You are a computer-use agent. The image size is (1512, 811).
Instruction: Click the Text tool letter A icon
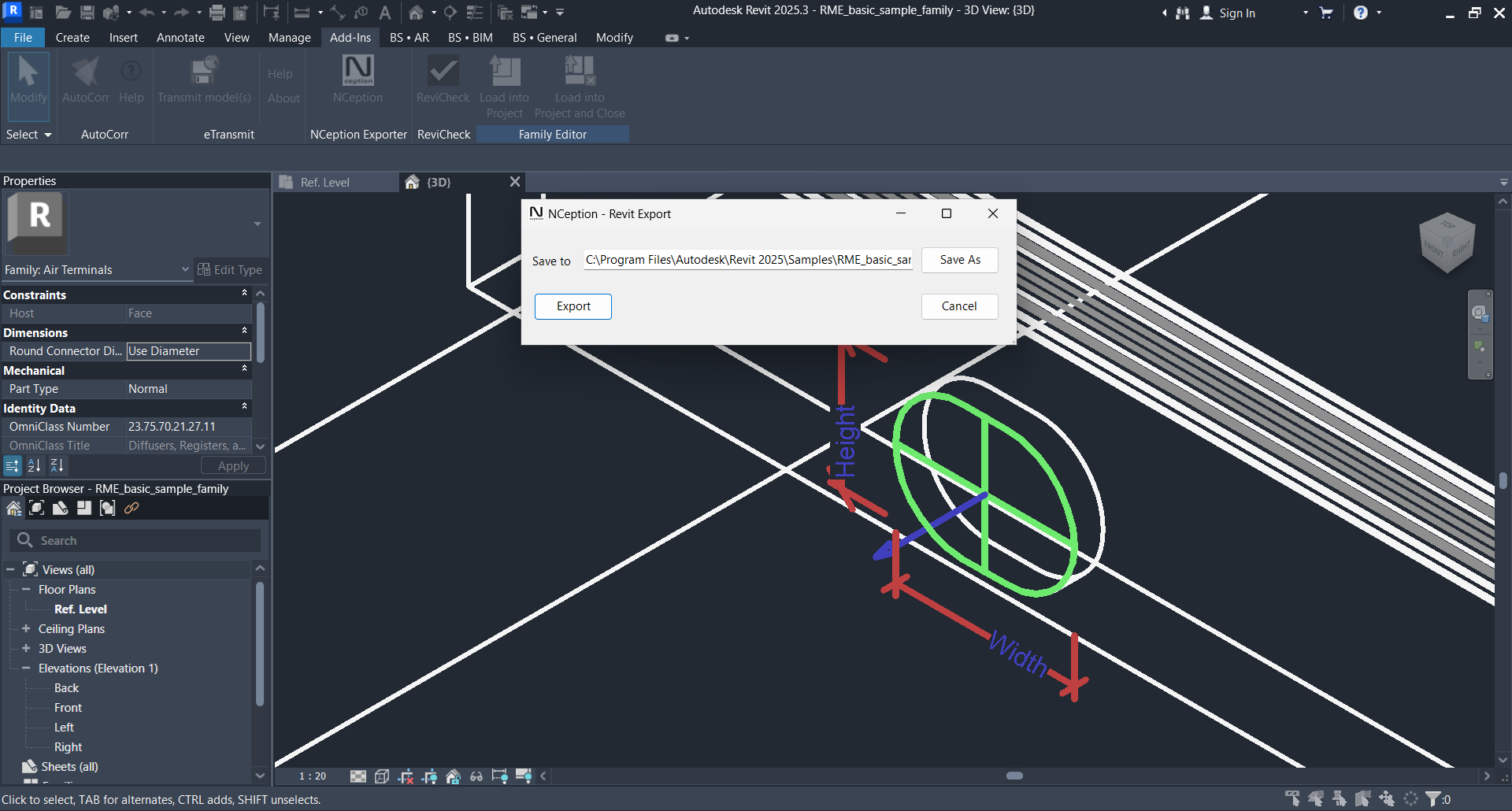pos(385,13)
